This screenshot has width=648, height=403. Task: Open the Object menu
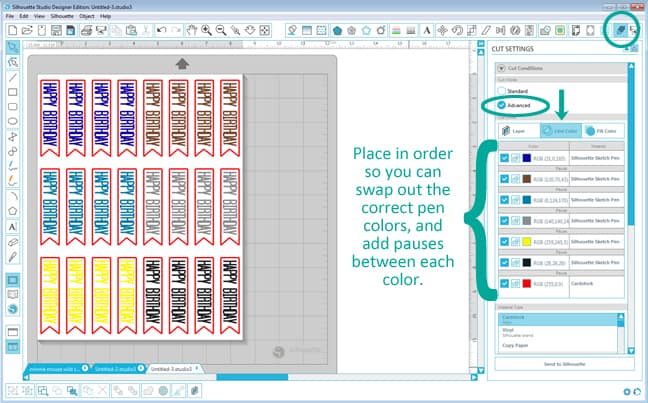tap(87, 16)
